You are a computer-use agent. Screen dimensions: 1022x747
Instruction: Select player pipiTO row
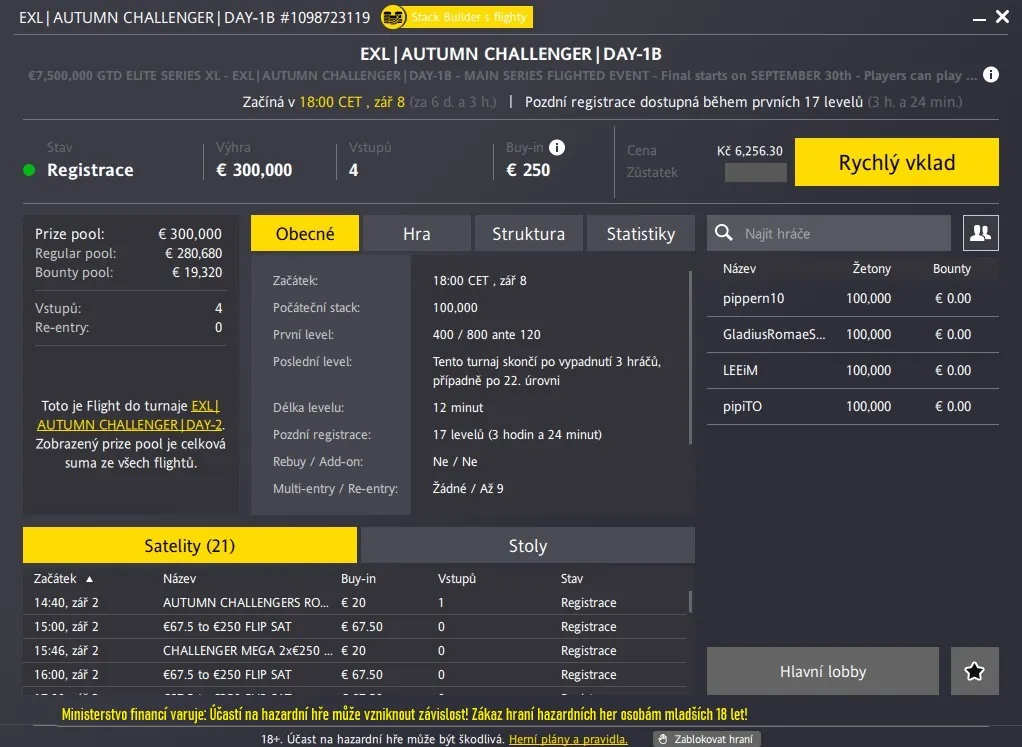pyautogui.click(x=853, y=406)
